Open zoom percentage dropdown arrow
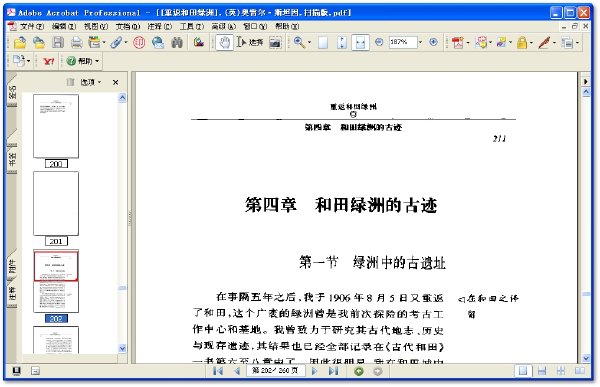Image resolution: width=600 pixels, height=387 pixels. pos(420,42)
